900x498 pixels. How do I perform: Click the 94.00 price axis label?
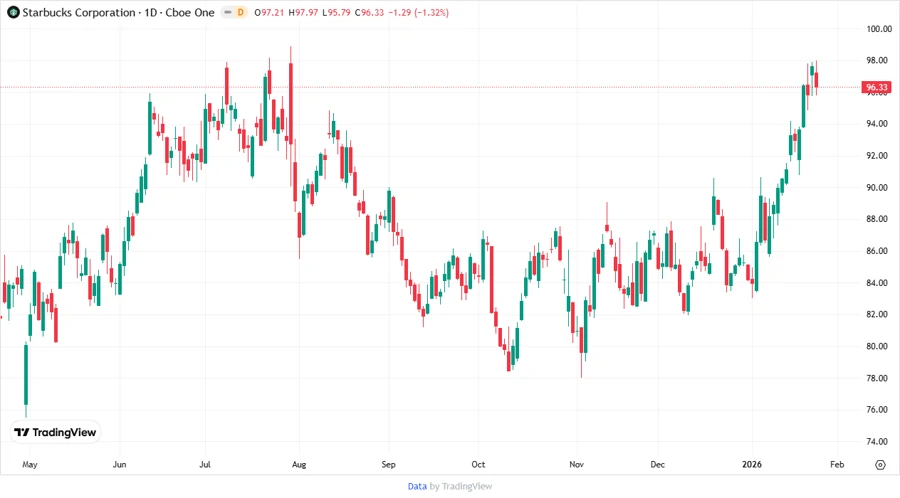(877, 123)
